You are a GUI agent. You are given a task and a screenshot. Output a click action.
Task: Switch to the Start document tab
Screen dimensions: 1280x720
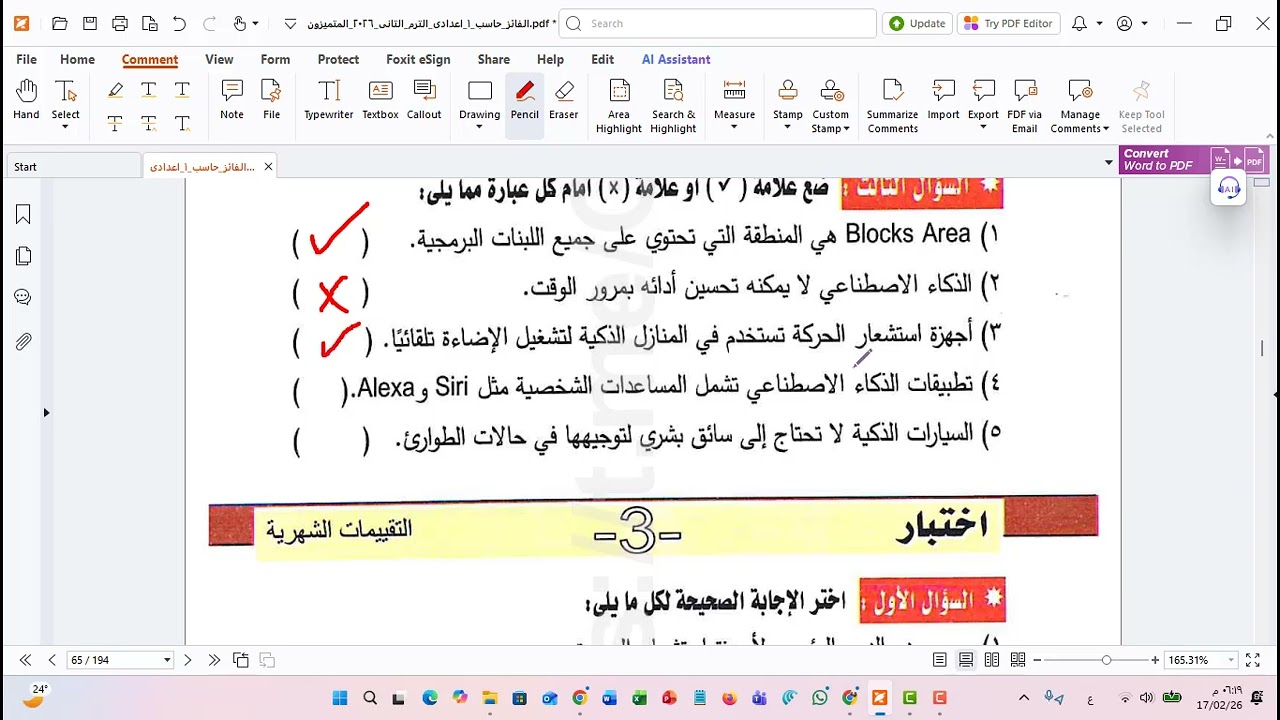pyautogui.click(x=72, y=166)
